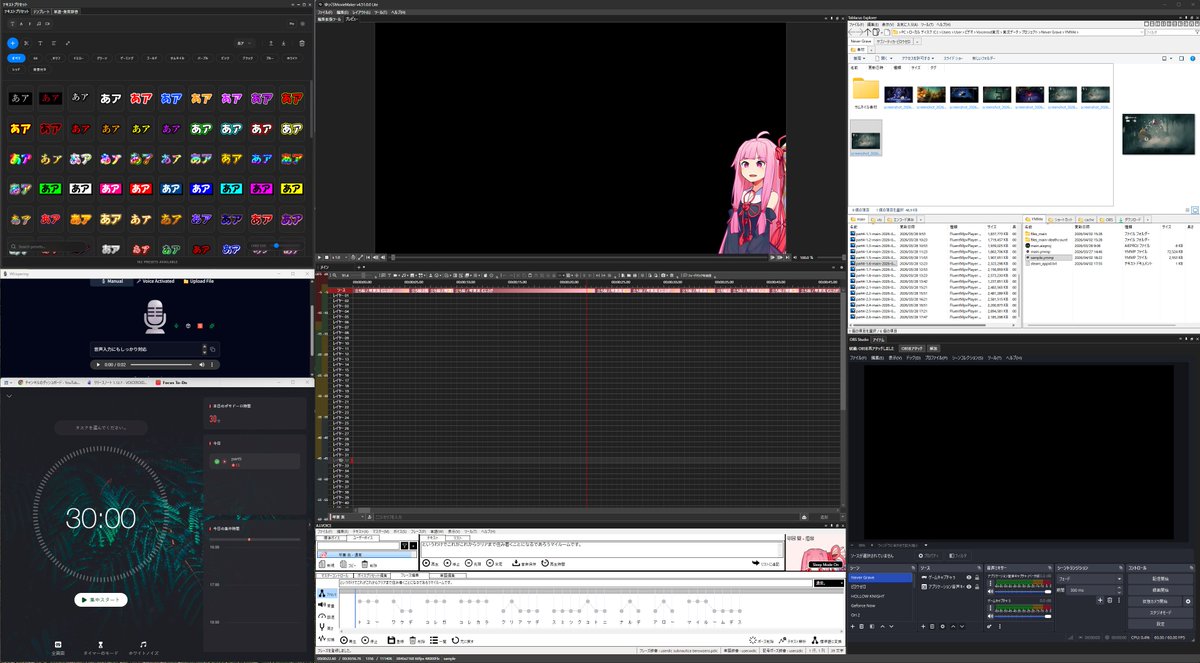Click the 集中スタート button in Focus To-Do

[x=101, y=600]
